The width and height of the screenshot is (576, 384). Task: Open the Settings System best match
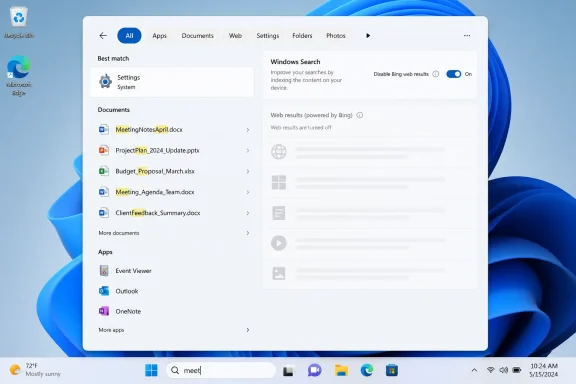tap(172, 82)
